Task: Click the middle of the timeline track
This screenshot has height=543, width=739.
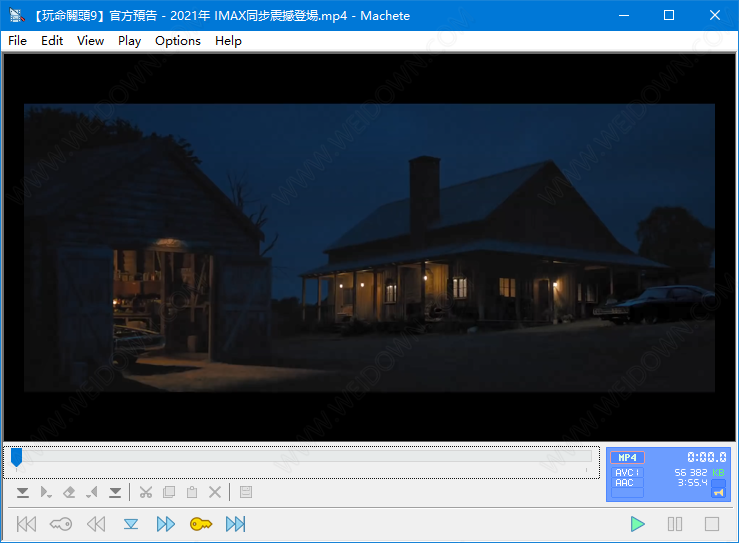Action: coord(302,456)
